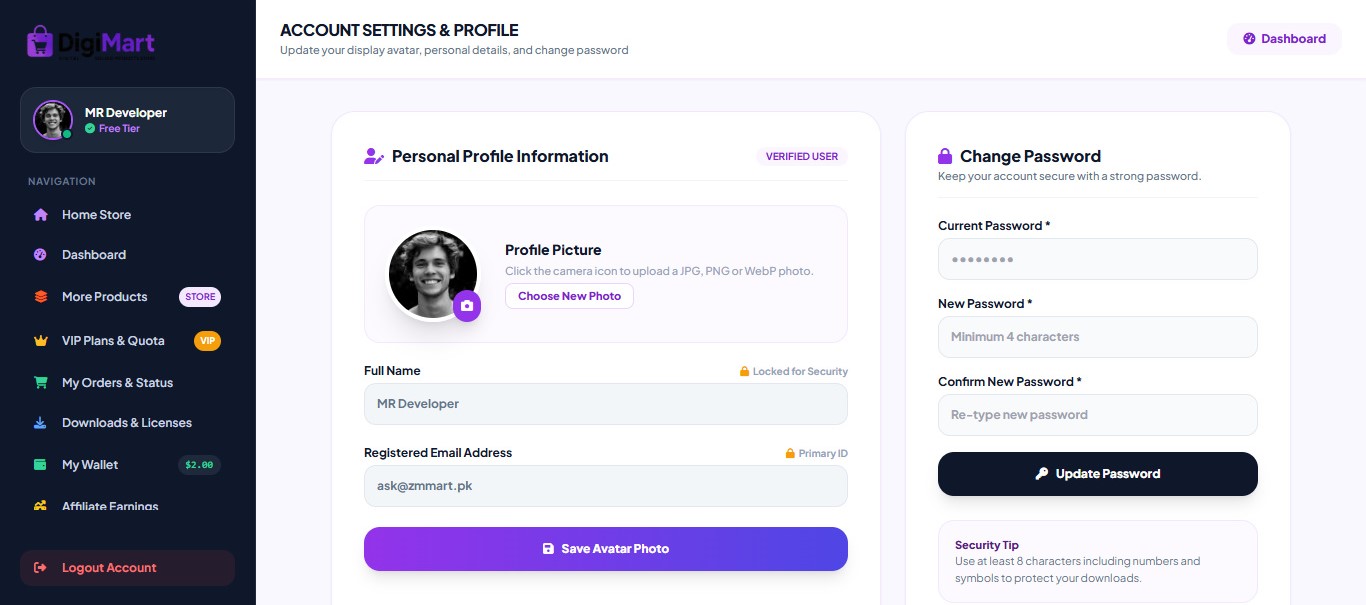
Task: Click Update Password button
Action: coord(1098,474)
